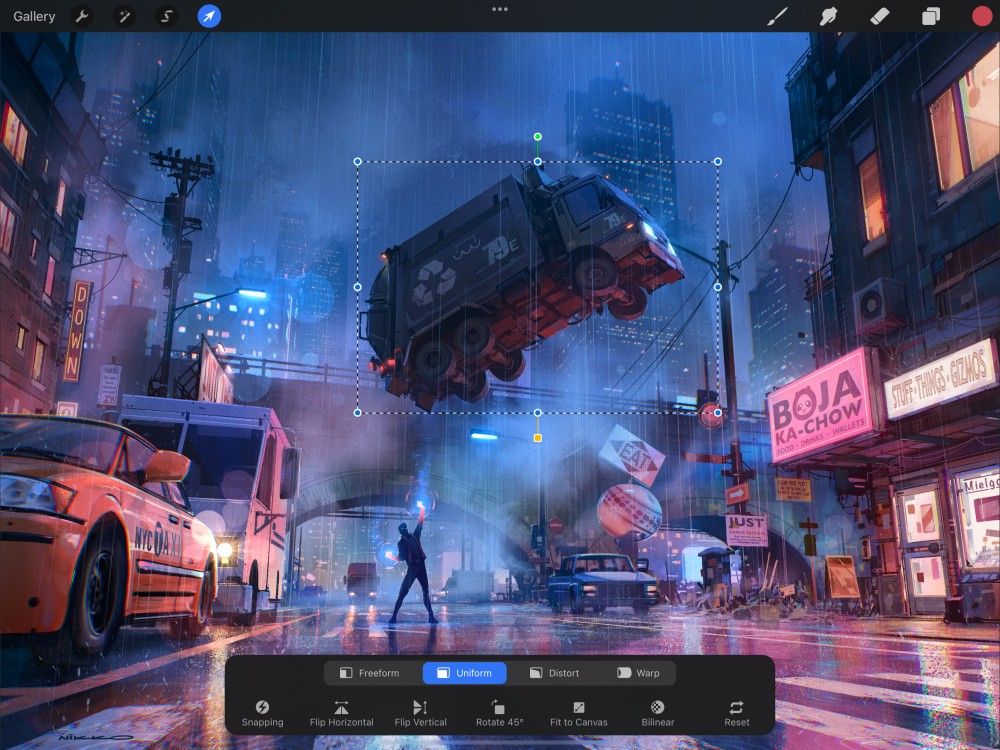Open the Adjustments magic wand menu

click(x=124, y=16)
